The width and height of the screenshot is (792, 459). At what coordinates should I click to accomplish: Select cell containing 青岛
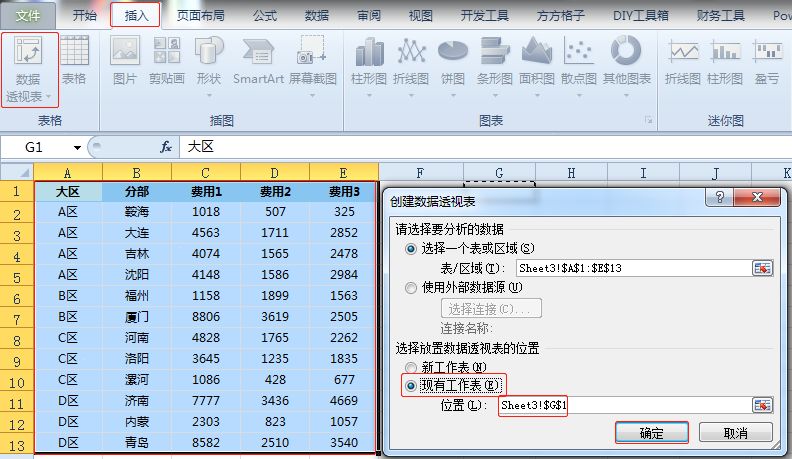pyautogui.click(x=136, y=443)
